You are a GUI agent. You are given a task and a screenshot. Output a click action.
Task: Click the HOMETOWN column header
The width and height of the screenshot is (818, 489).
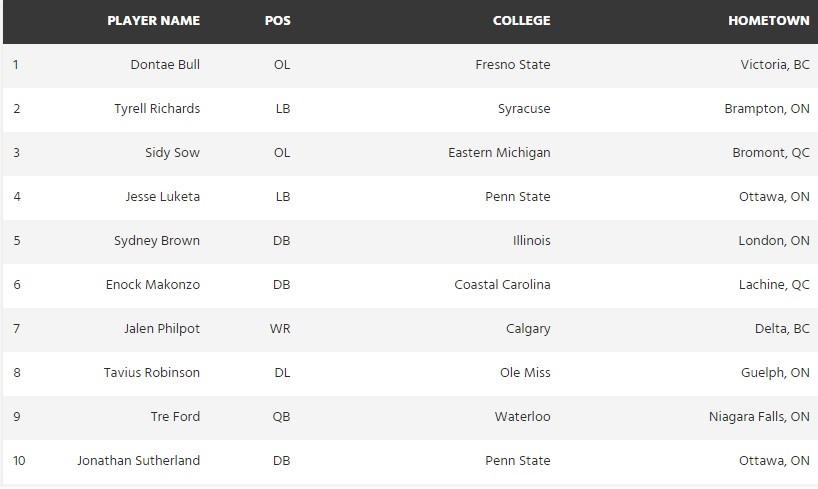pyautogui.click(x=769, y=21)
